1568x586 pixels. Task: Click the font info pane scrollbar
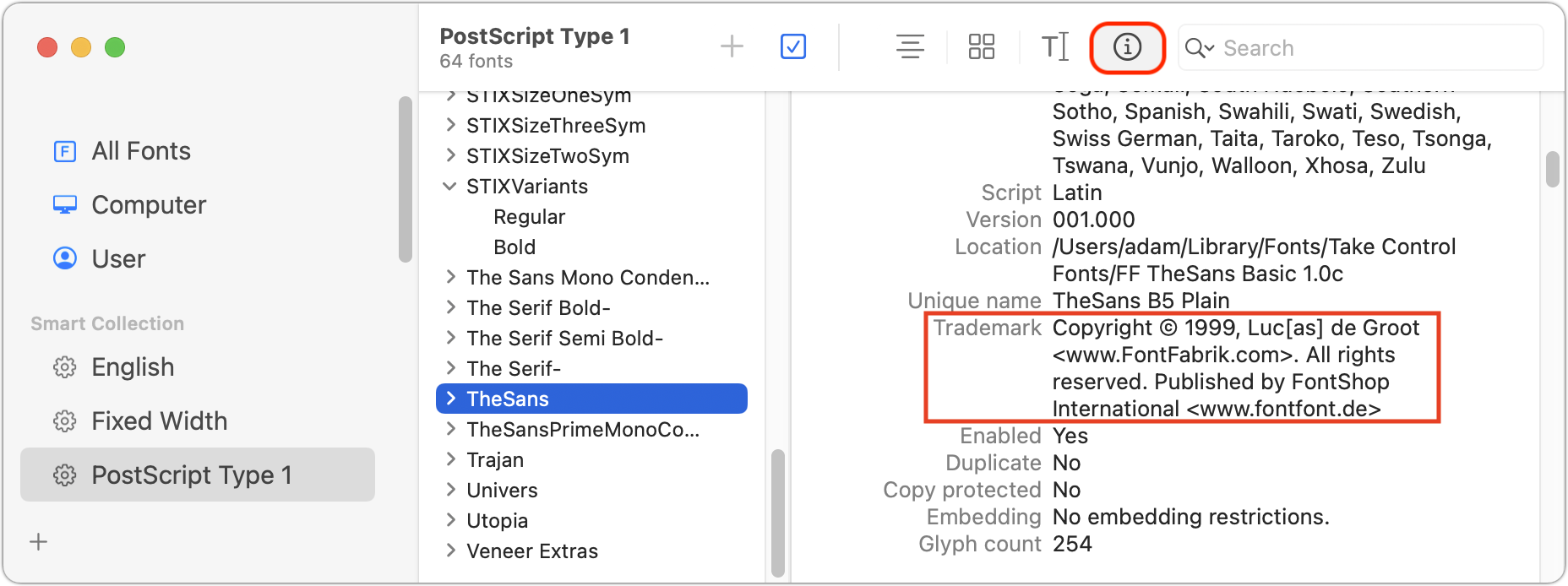pos(1552,170)
